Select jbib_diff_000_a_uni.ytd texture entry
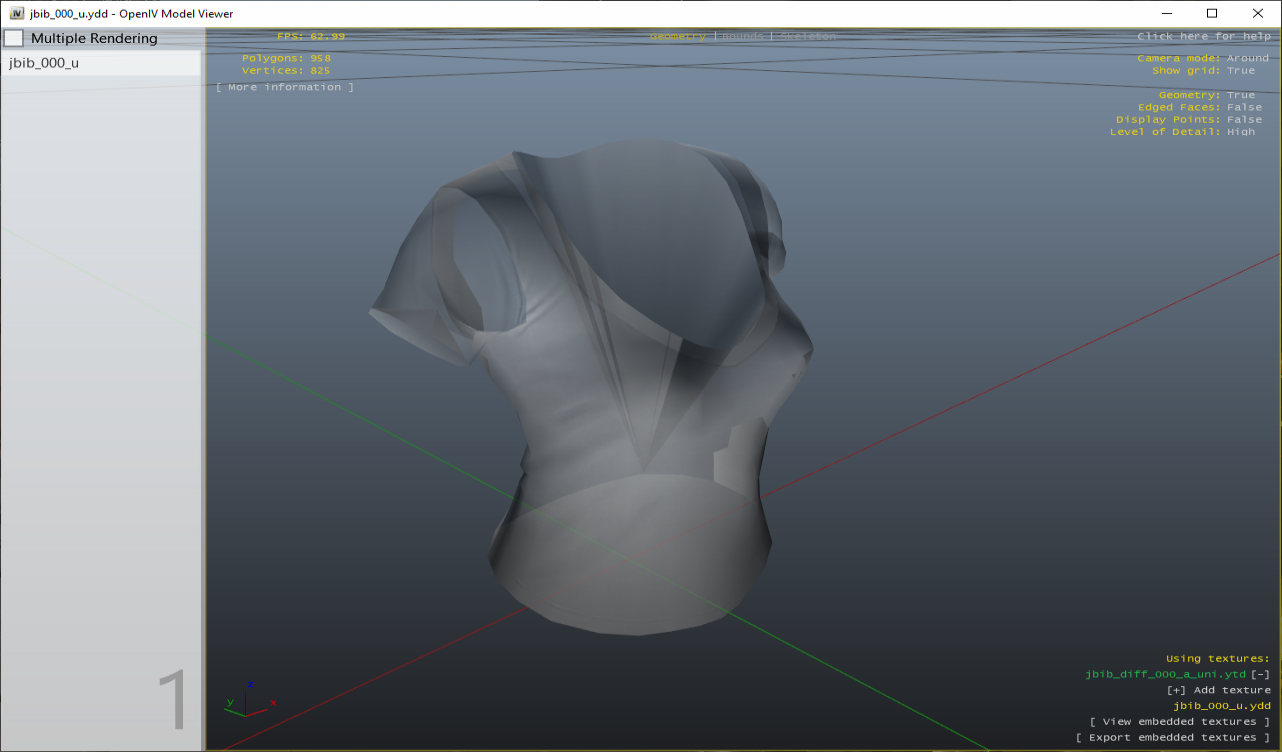 1166,674
